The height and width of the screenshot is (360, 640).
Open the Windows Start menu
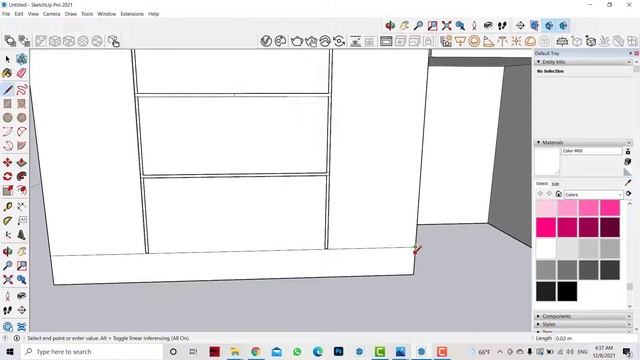[10, 351]
